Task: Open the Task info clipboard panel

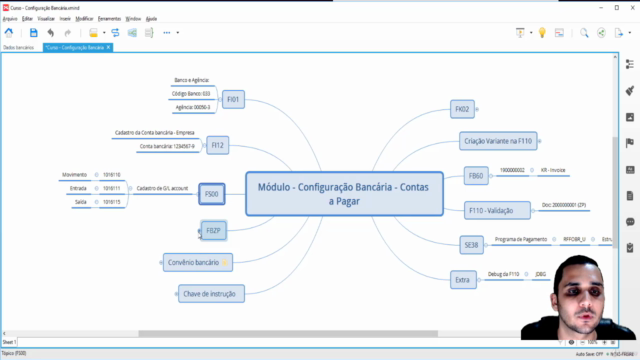Action: 630,247
